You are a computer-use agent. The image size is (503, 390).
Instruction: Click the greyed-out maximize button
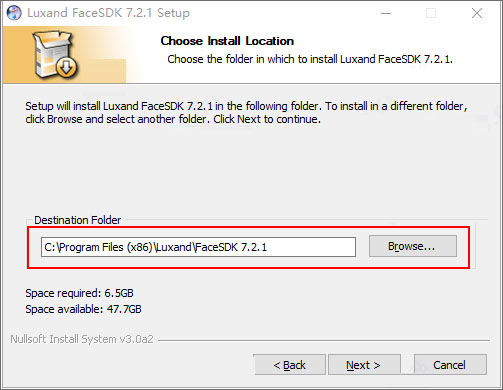431,13
